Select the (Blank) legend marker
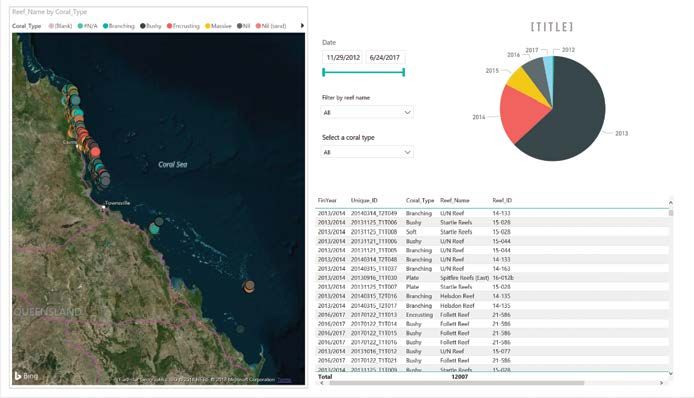This screenshot has width=694, height=398. tap(51, 26)
